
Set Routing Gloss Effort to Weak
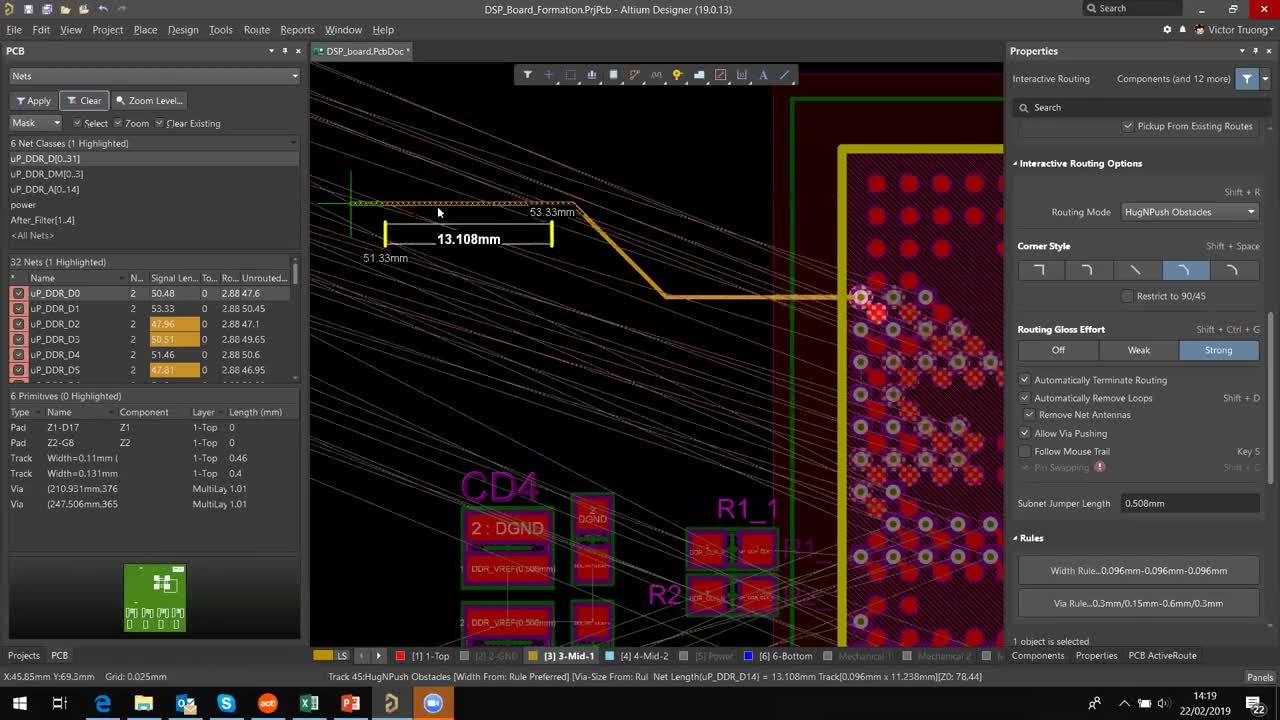pos(1139,350)
